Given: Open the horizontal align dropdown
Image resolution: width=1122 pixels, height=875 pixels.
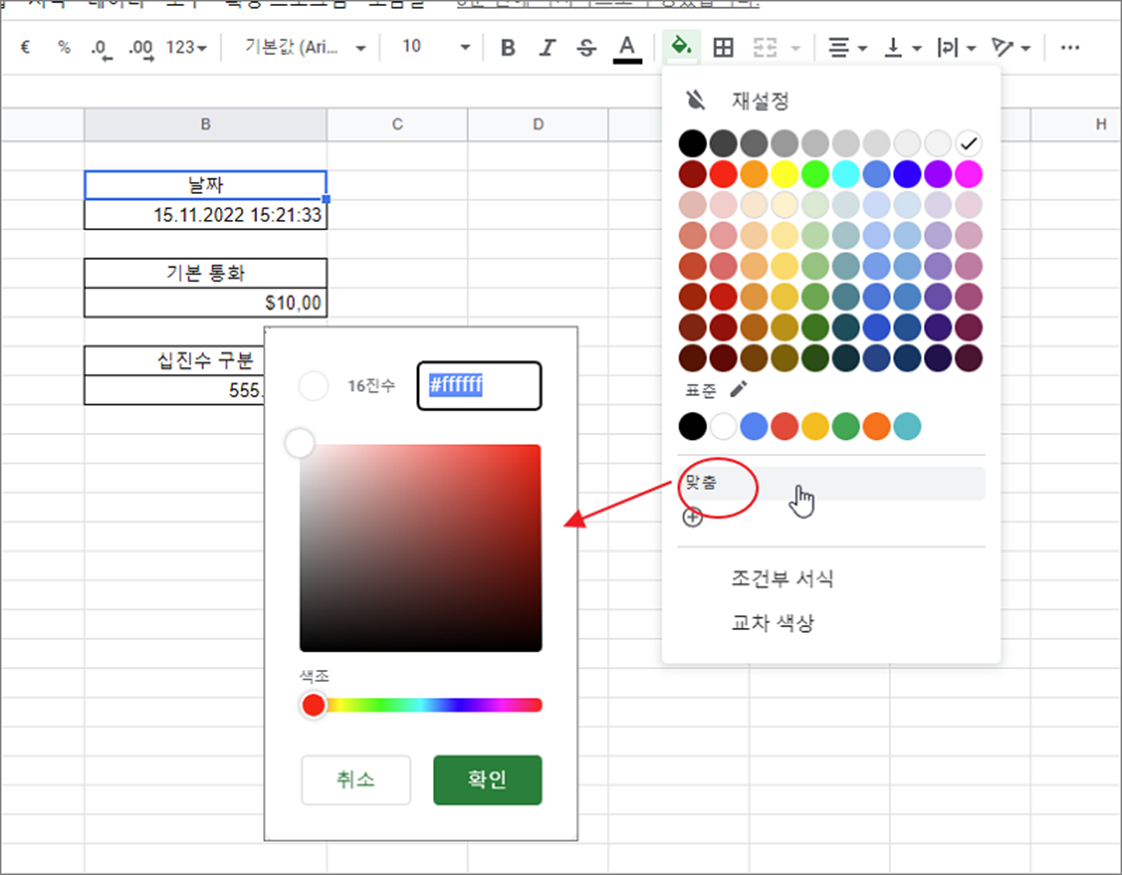Looking at the screenshot, I should (x=847, y=47).
